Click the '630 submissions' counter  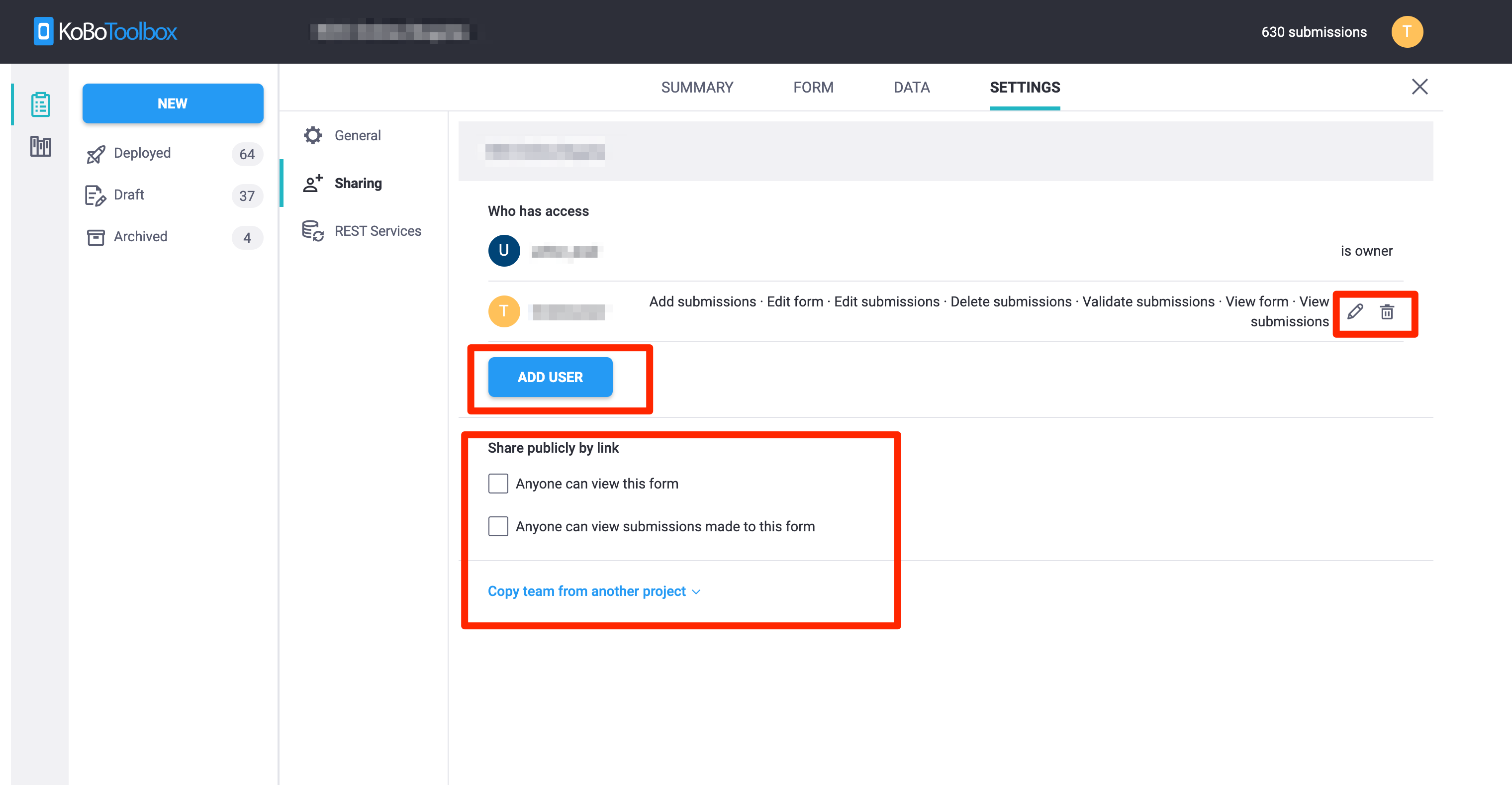pos(1314,32)
